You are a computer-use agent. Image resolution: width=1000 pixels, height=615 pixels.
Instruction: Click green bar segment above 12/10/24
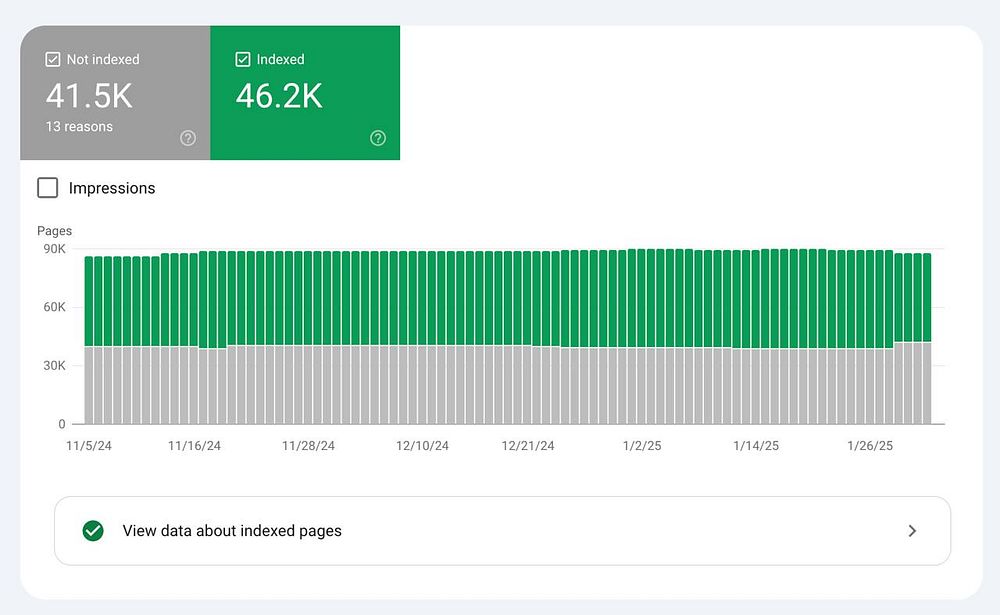point(424,298)
